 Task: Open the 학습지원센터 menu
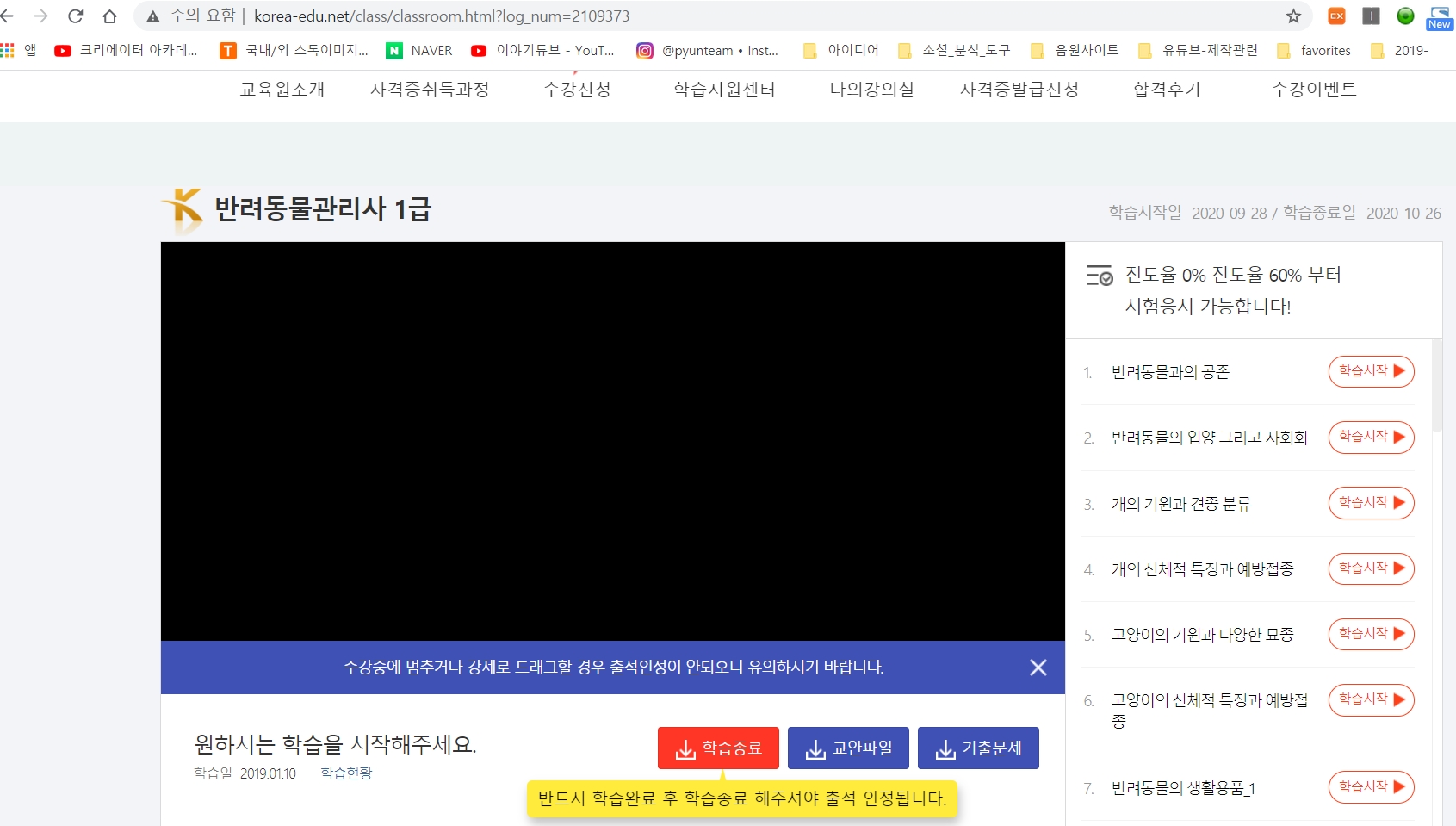tap(724, 89)
